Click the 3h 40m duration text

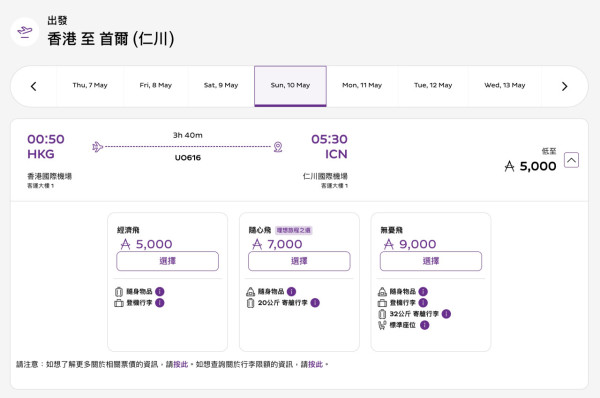188,135
